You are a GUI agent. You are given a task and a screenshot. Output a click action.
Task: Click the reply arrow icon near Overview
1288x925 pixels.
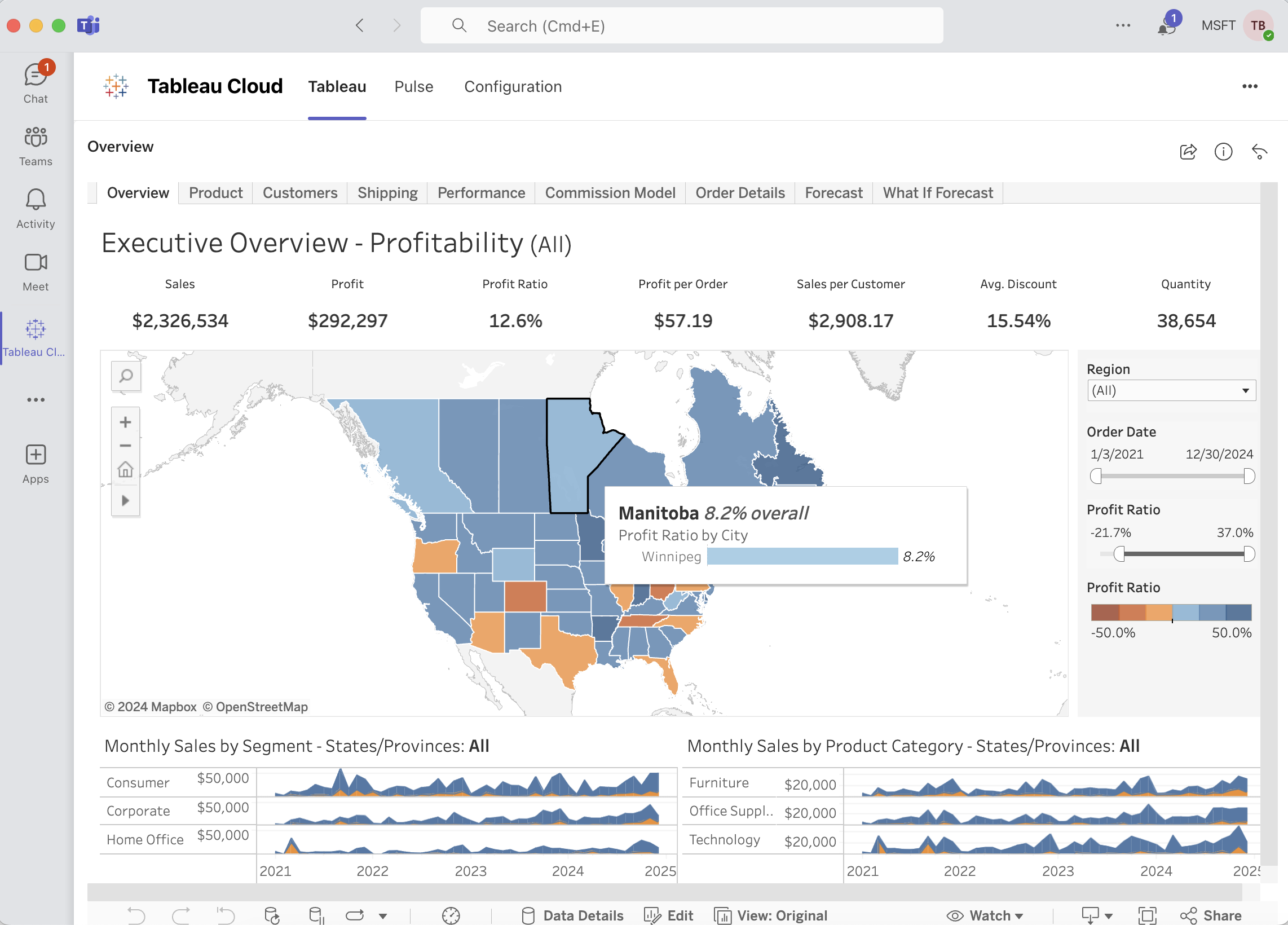(1259, 152)
